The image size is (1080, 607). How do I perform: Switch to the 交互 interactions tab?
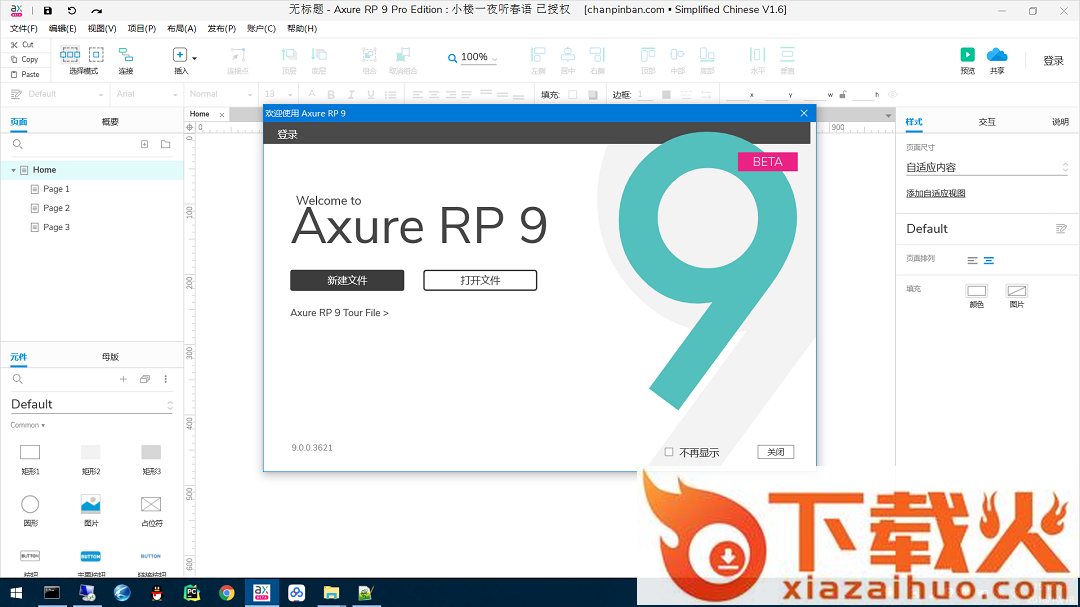987,122
